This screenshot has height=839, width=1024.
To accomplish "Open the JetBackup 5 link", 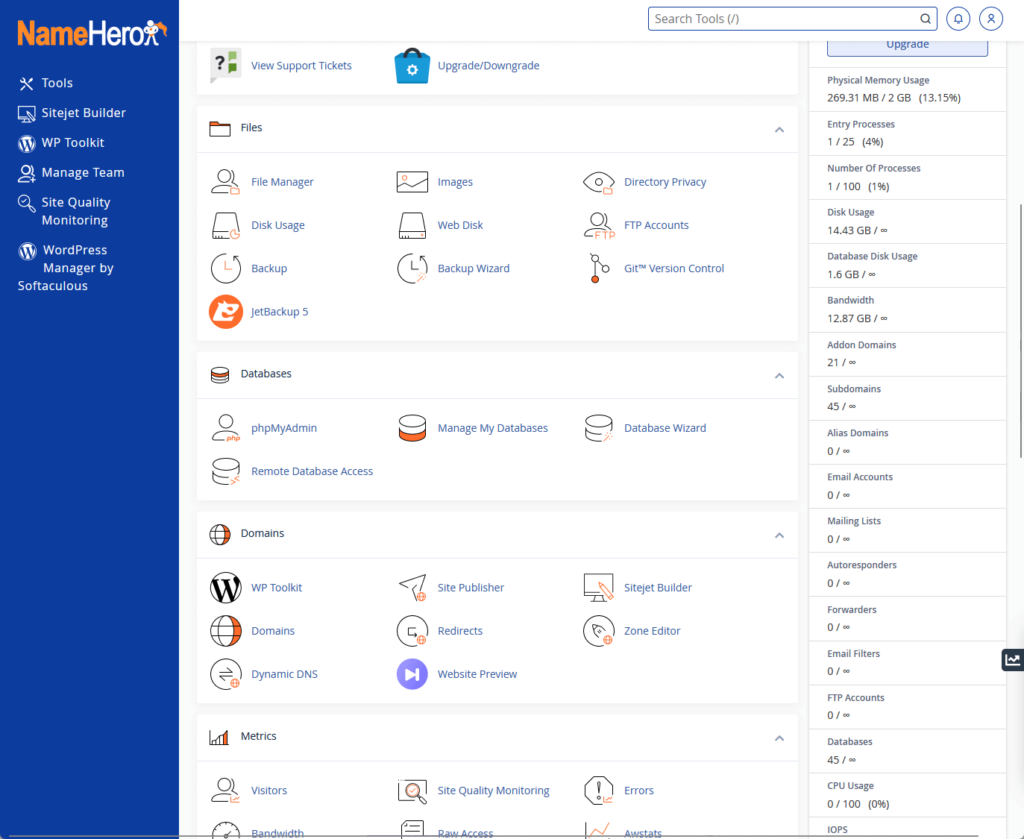I will pyautogui.click(x=280, y=311).
